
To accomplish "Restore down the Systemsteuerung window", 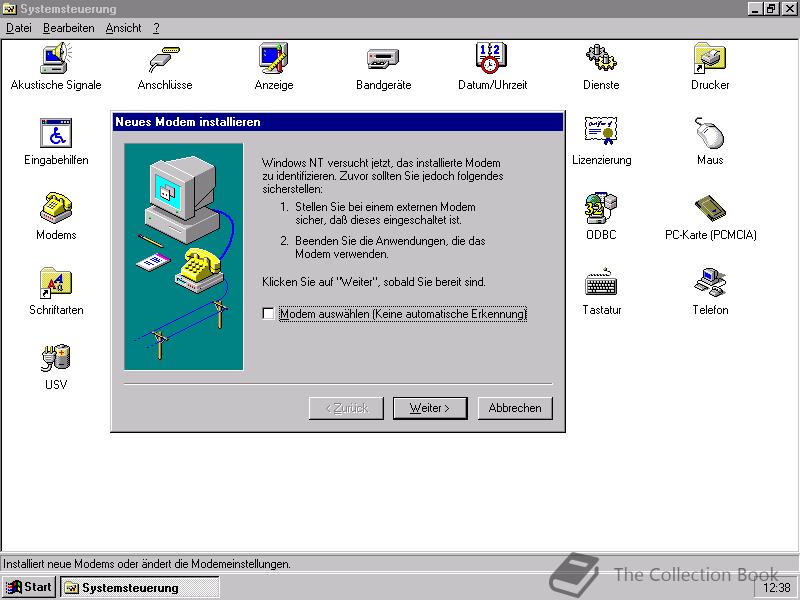I will 771,9.
